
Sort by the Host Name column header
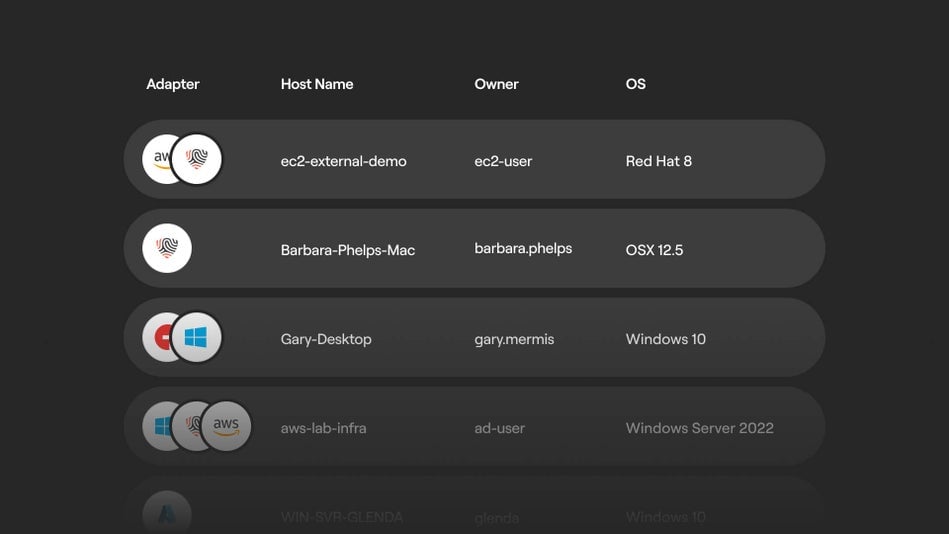tap(317, 84)
